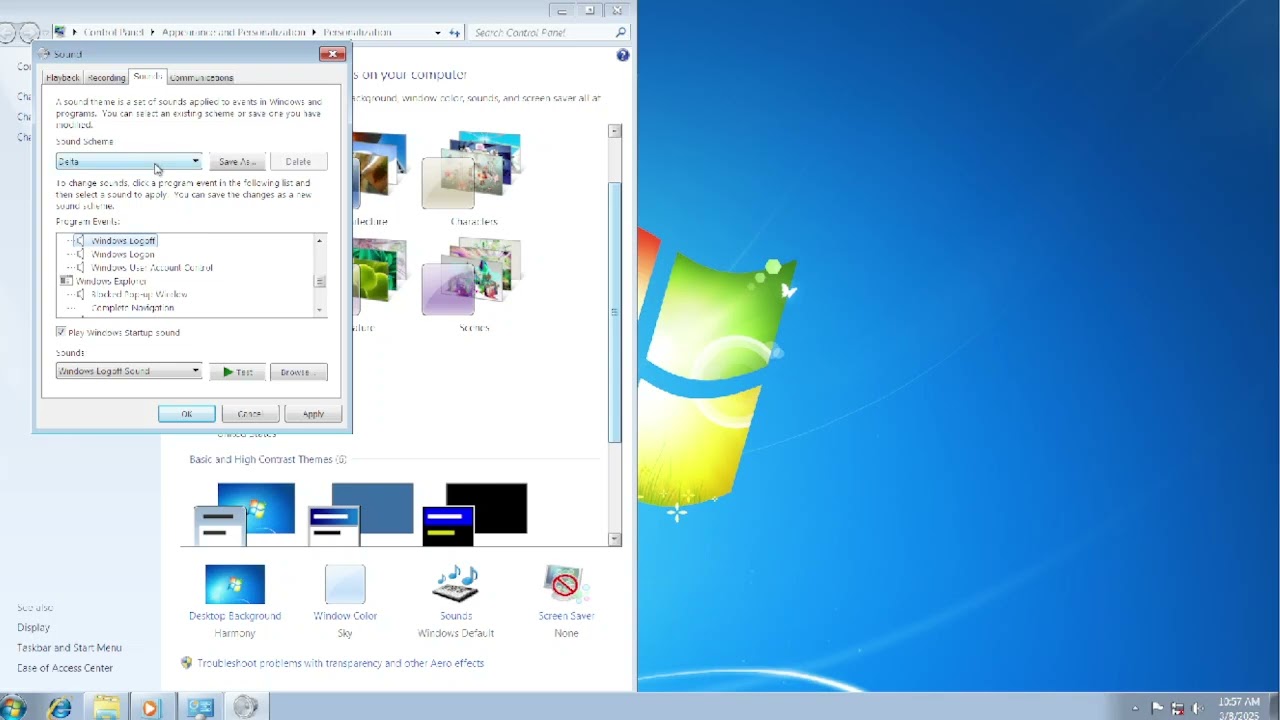
Task: Expand the Appearance and Personalization breadcrumb arrow
Action: pyautogui.click(x=314, y=32)
